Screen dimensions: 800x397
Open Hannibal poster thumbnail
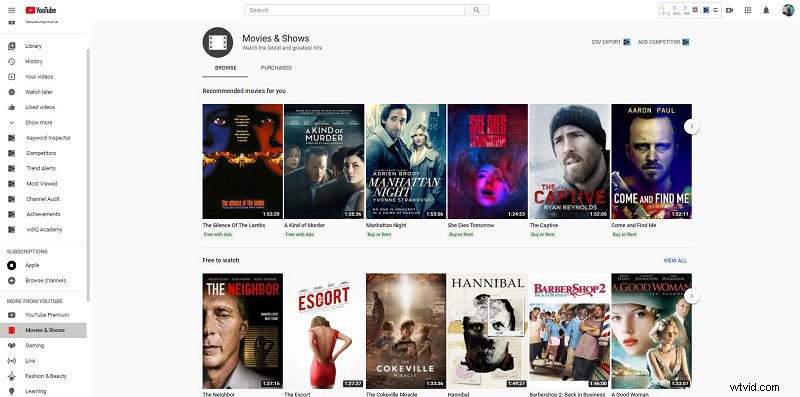[x=488, y=331]
